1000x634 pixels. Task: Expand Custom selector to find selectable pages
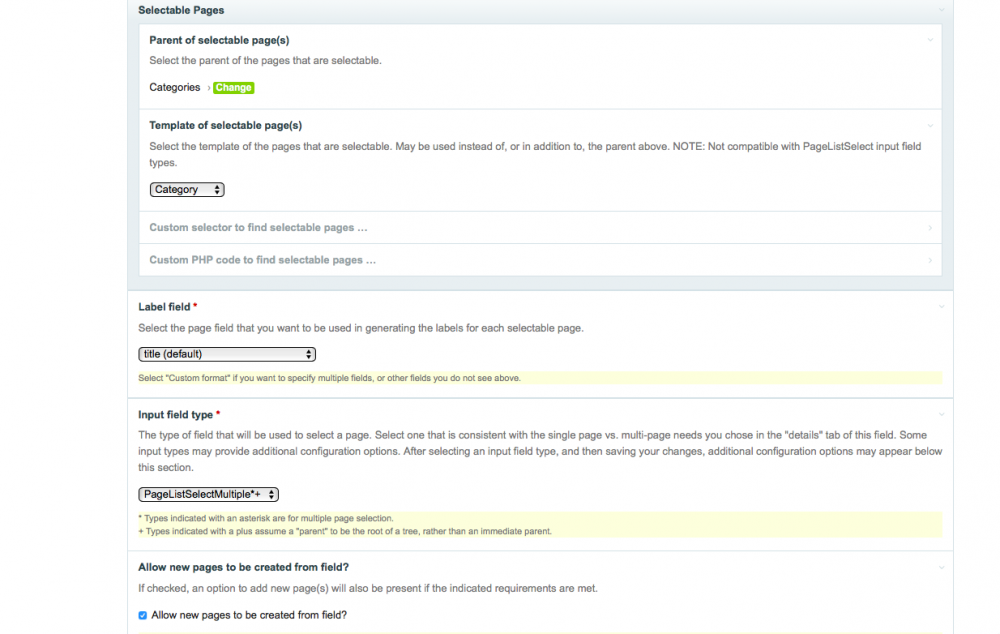pos(258,228)
